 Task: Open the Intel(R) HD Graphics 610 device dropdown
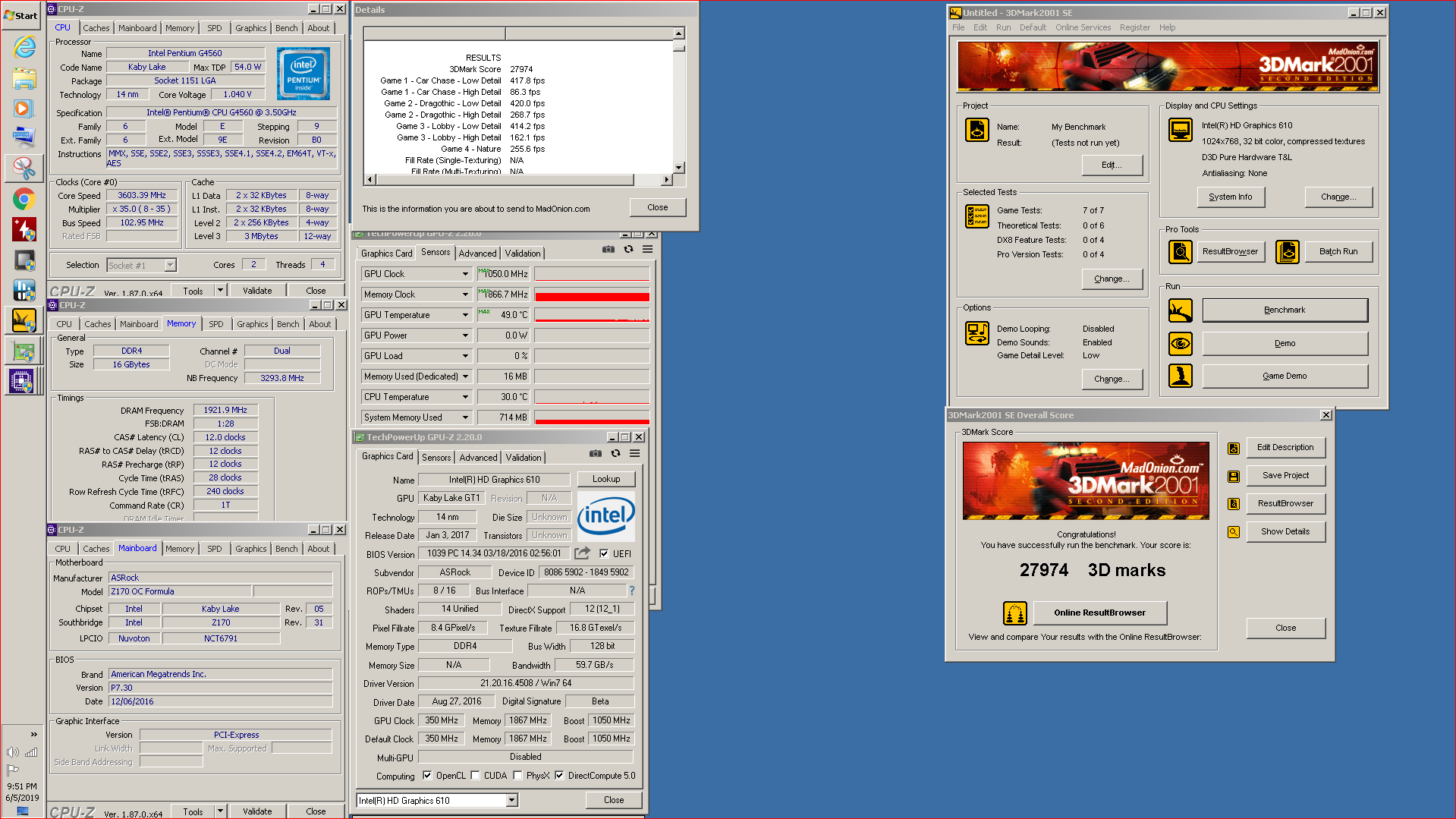pyautogui.click(x=512, y=800)
